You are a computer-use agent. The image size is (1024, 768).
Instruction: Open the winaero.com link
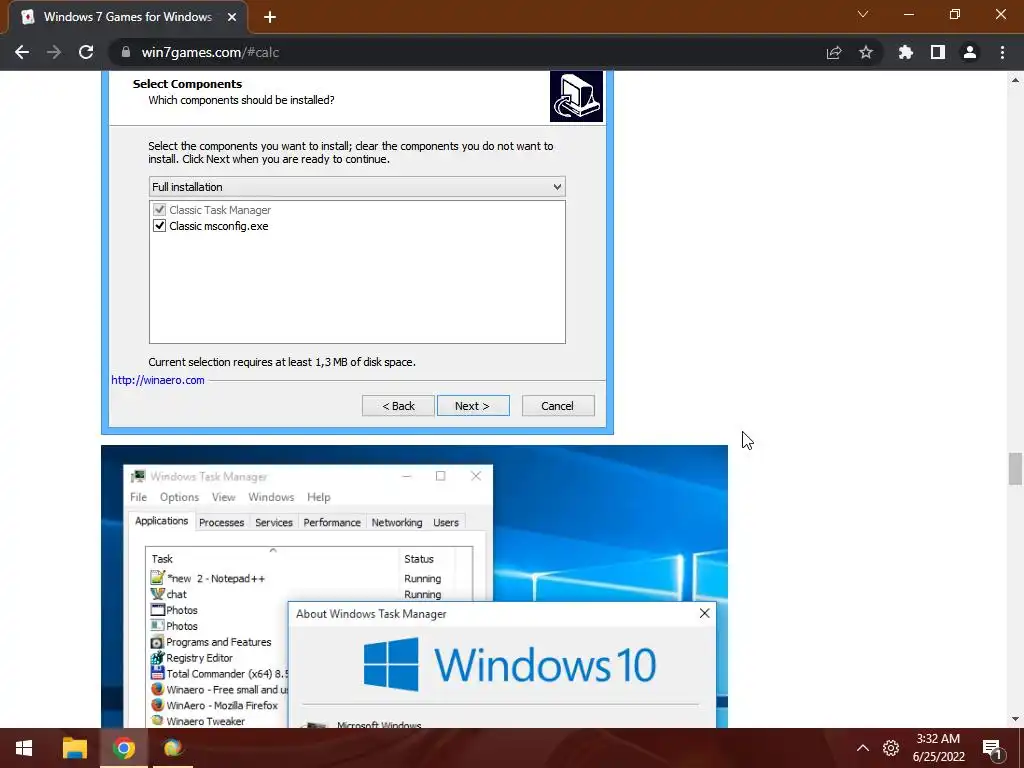(x=158, y=380)
